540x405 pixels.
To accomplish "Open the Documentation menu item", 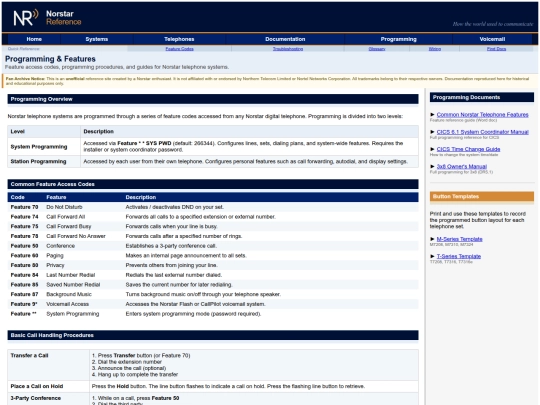I will coord(285,39).
